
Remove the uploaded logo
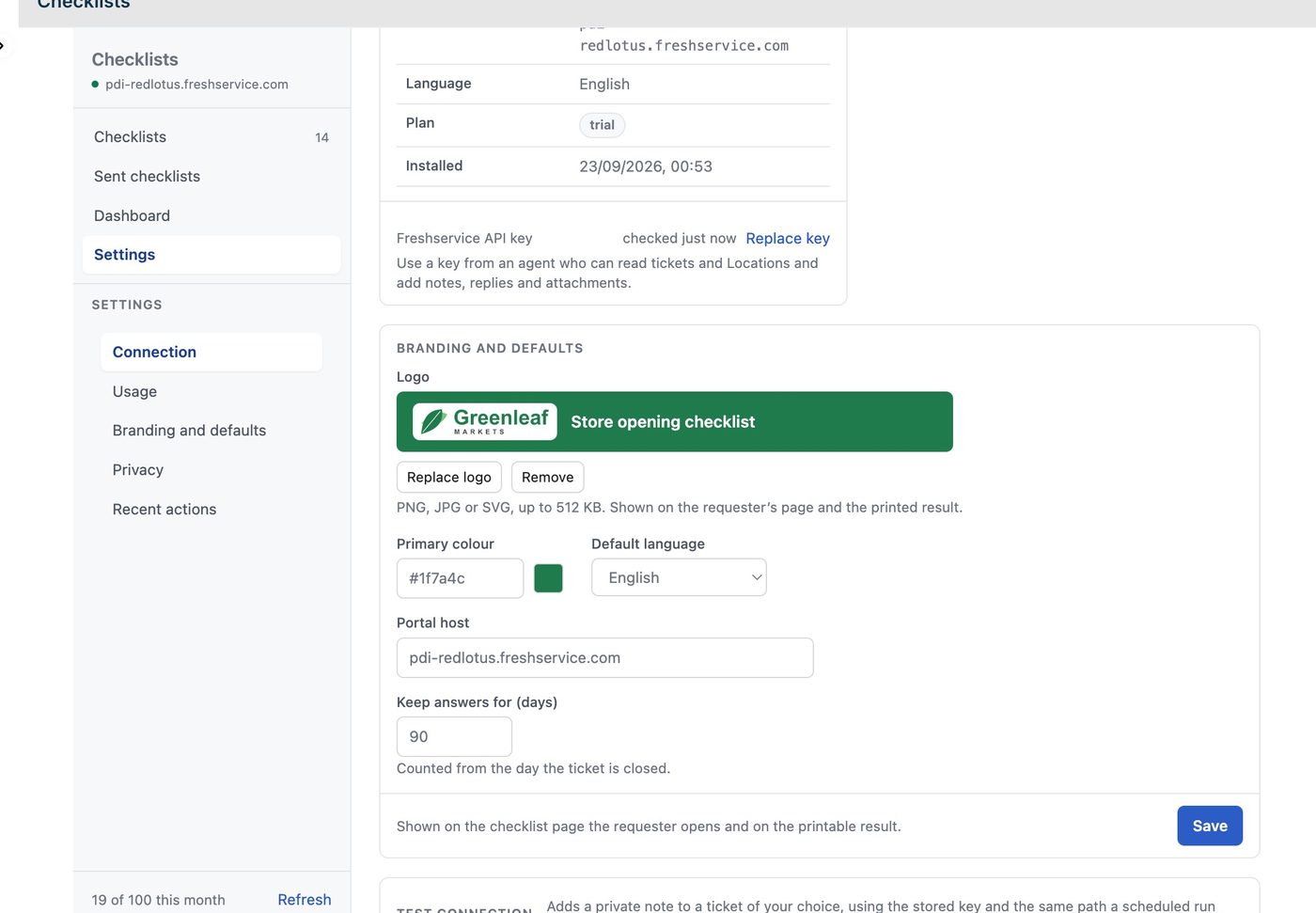tap(548, 478)
